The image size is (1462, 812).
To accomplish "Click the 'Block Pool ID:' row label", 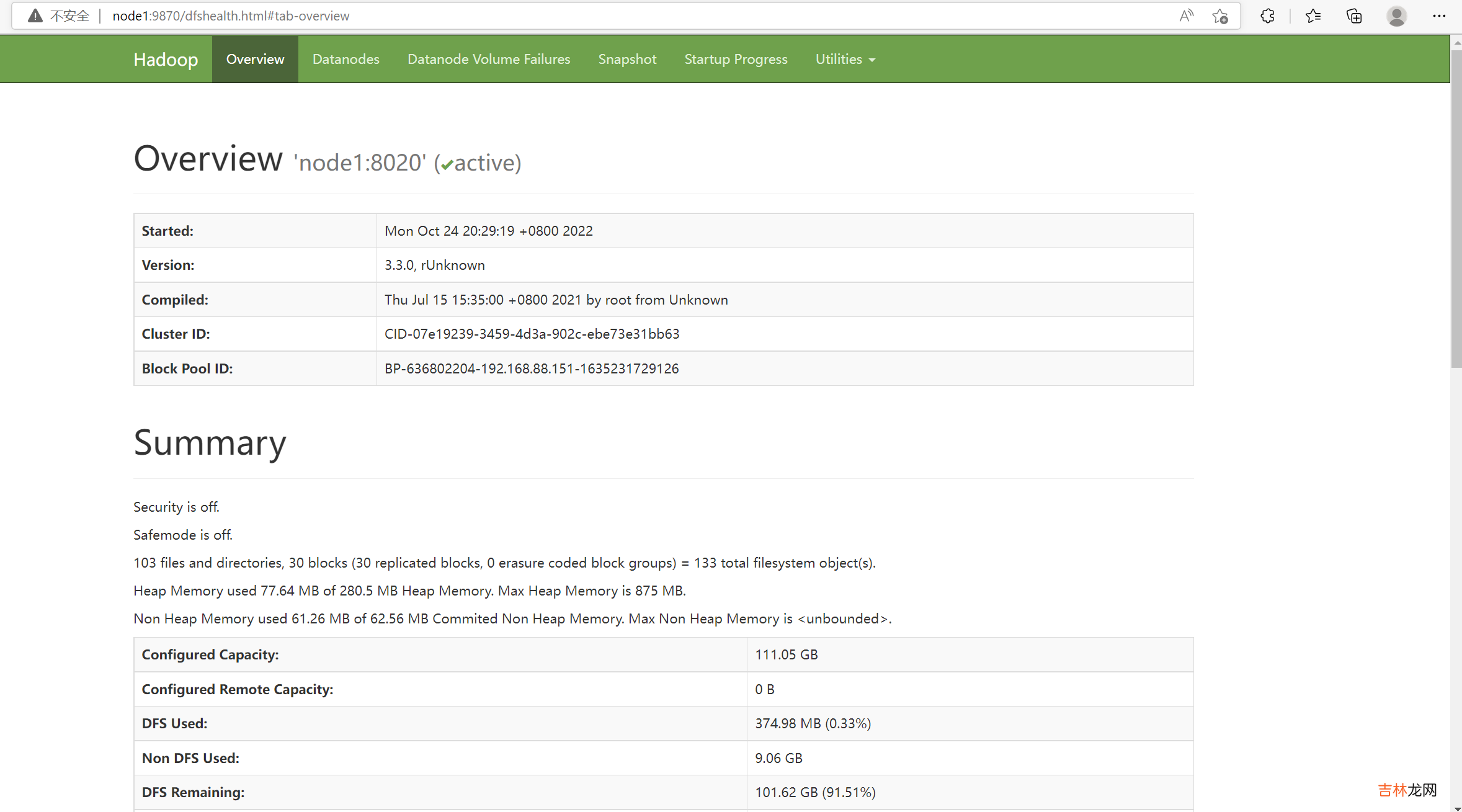I will 187,368.
